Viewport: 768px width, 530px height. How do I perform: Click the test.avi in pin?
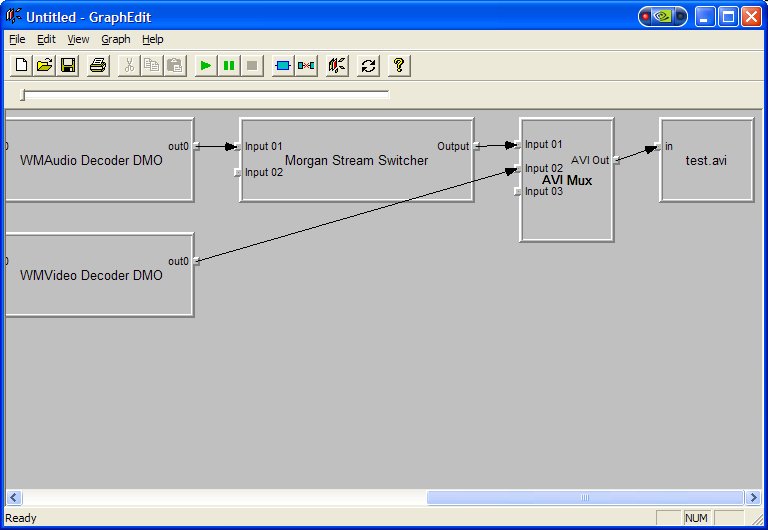pyautogui.click(x=658, y=146)
